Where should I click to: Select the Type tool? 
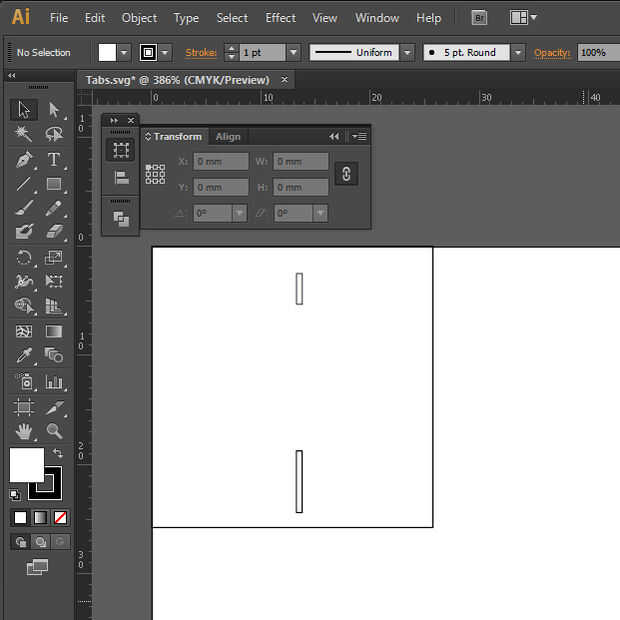54,160
